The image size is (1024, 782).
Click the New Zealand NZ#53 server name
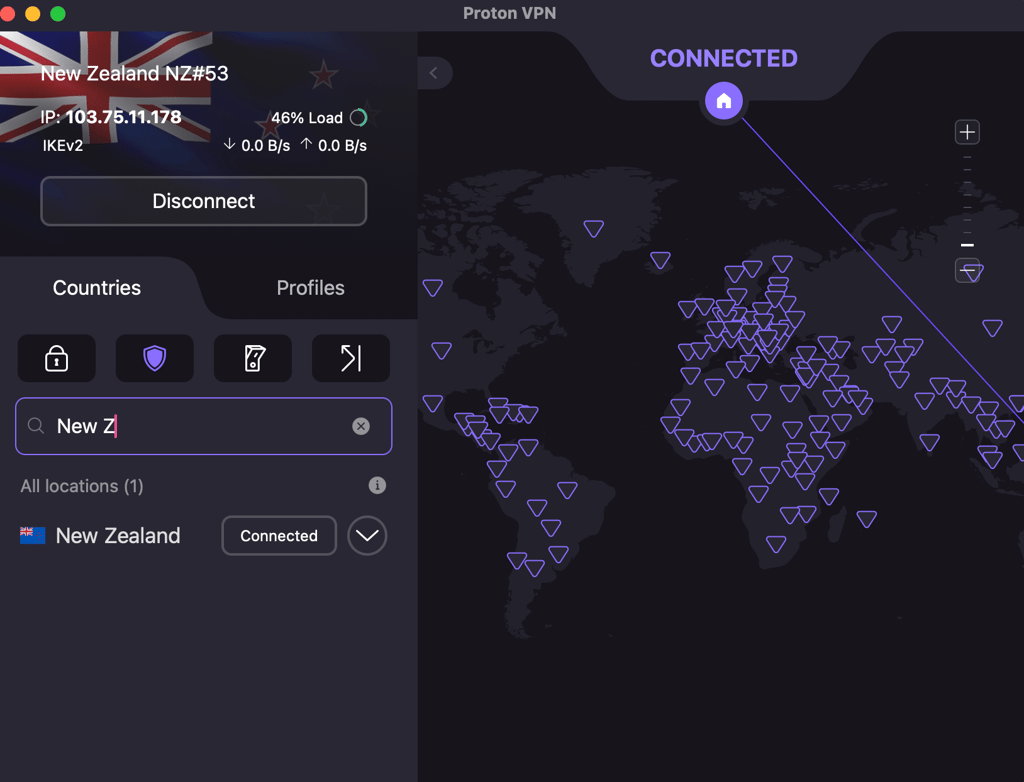click(135, 73)
